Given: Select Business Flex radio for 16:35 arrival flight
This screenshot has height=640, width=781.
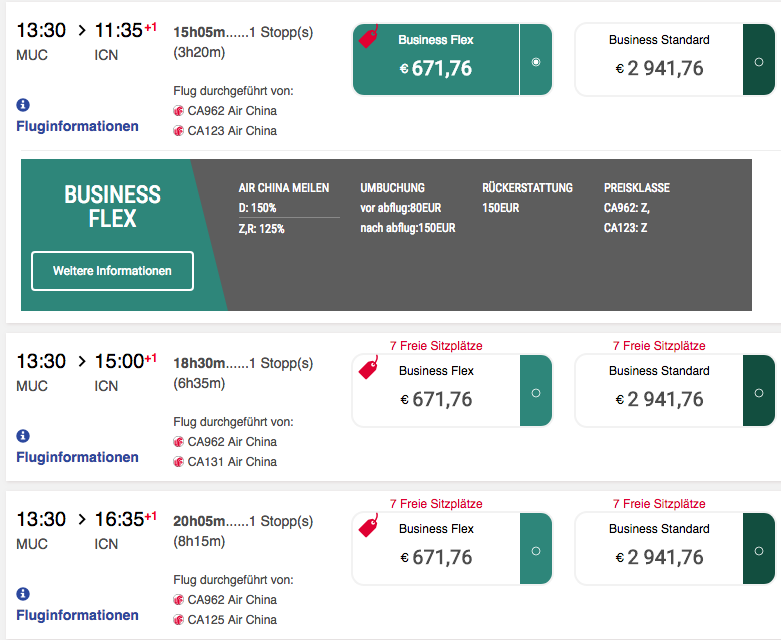Looking at the screenshot, I should tap(536, 550).
